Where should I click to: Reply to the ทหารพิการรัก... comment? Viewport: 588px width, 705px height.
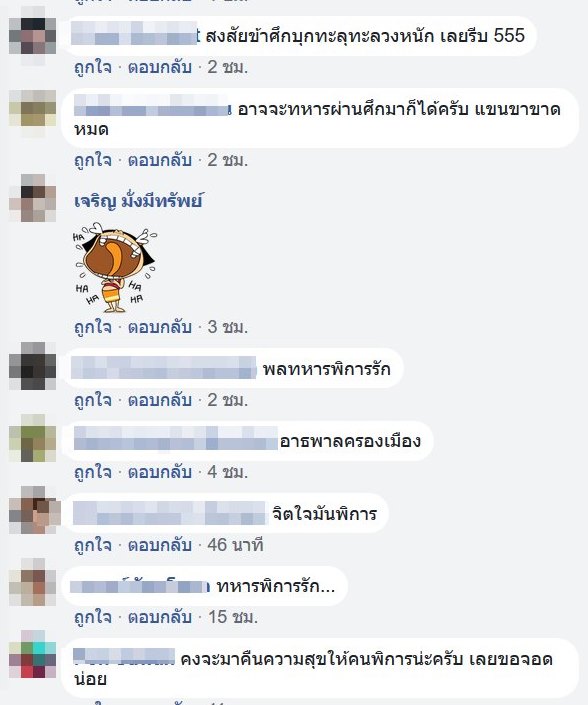click(x=160, y=617)
